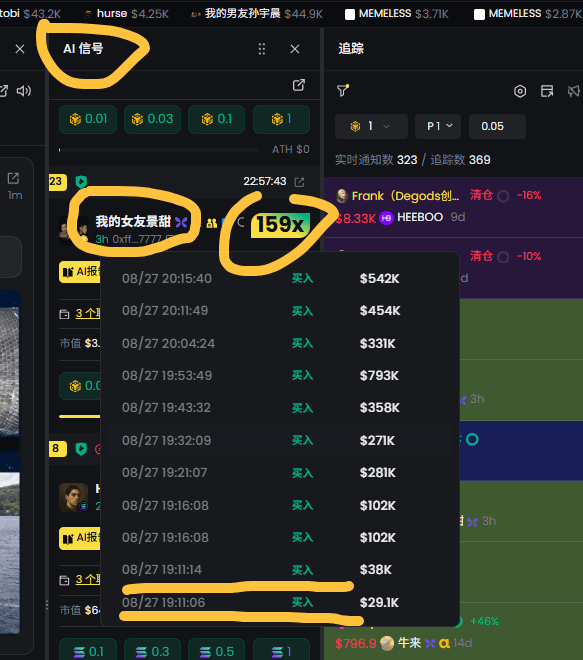Screen dimensions: 583x660
Task: Click the HEEBOO token in Frank's row
Action: click(420, 217)
